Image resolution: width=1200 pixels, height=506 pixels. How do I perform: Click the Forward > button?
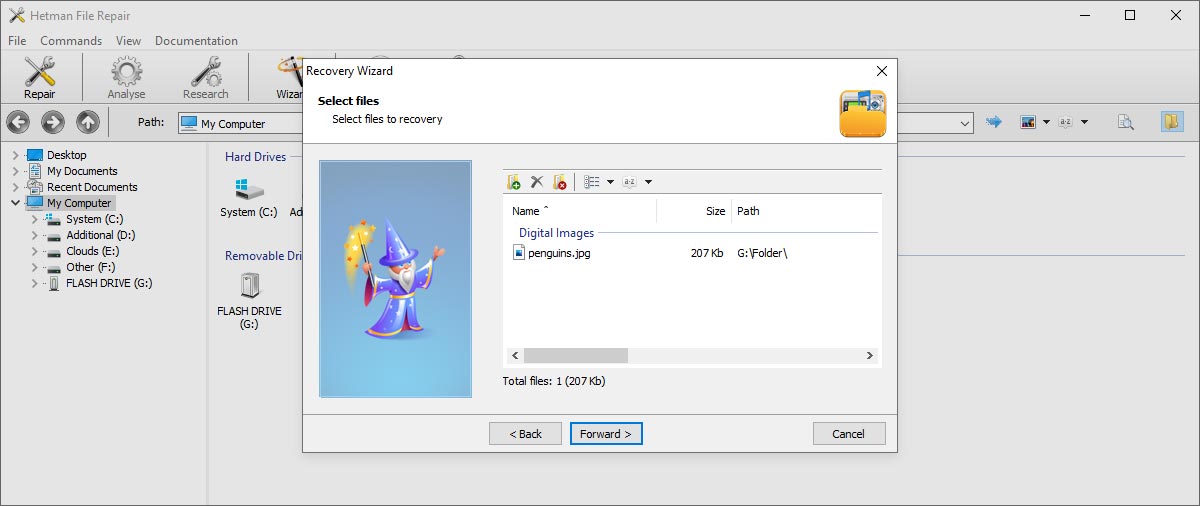tap(606, 434)
